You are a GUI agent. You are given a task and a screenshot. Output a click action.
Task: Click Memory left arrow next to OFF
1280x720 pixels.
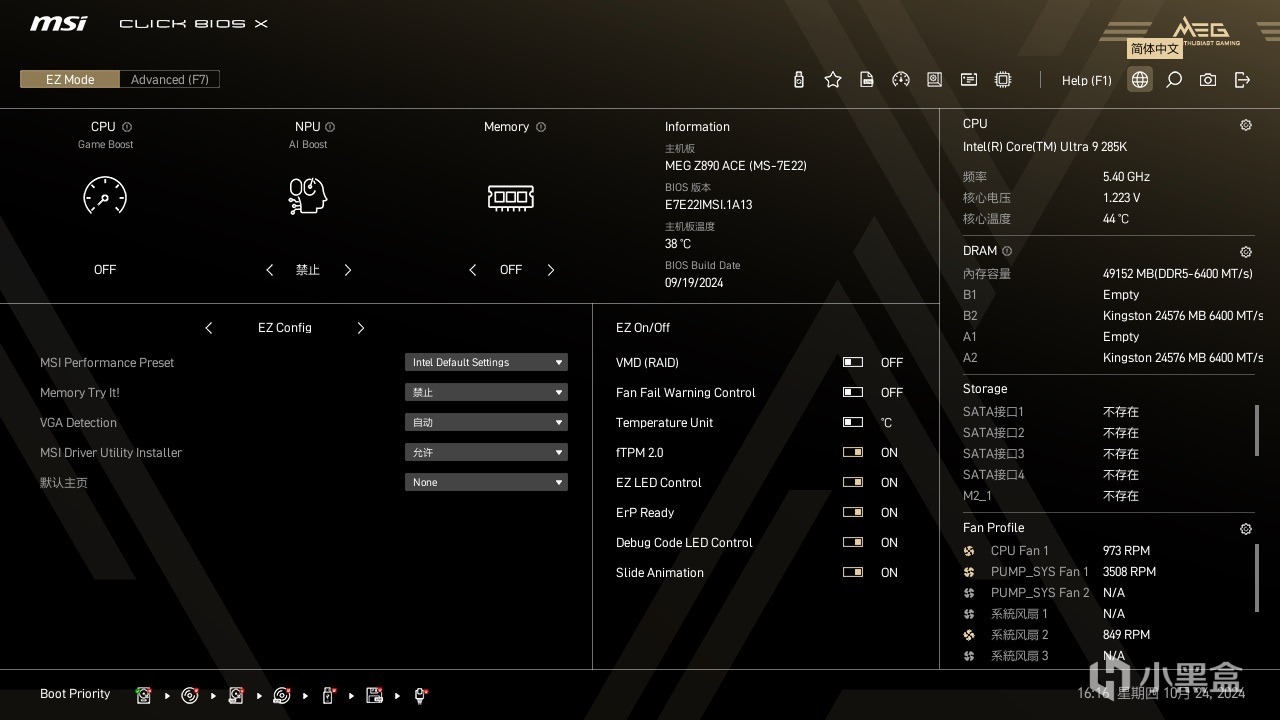(x=473, y=270)
